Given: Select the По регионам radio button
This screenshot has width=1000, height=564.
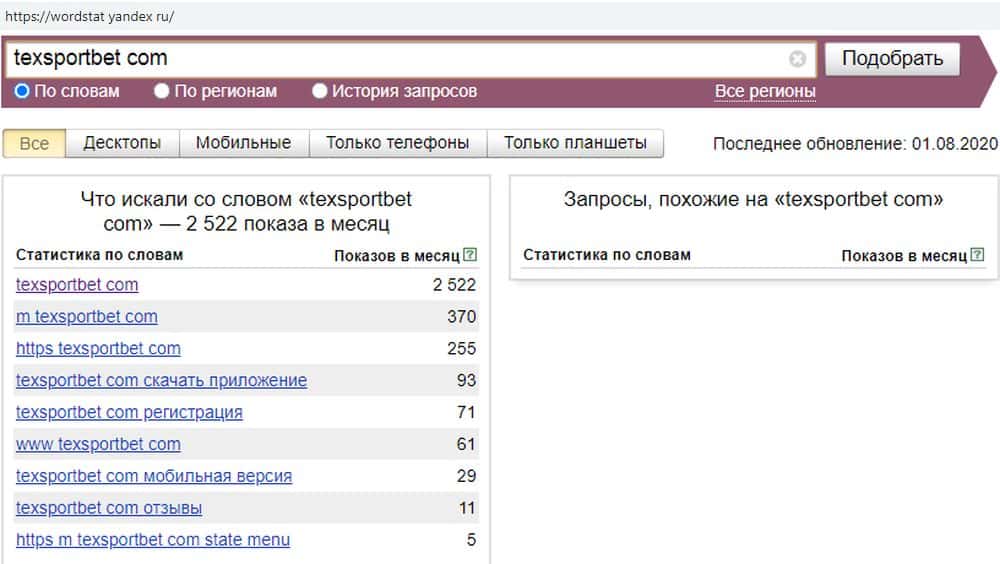Looking at the screenshot, I should click(x=162, y=91).
